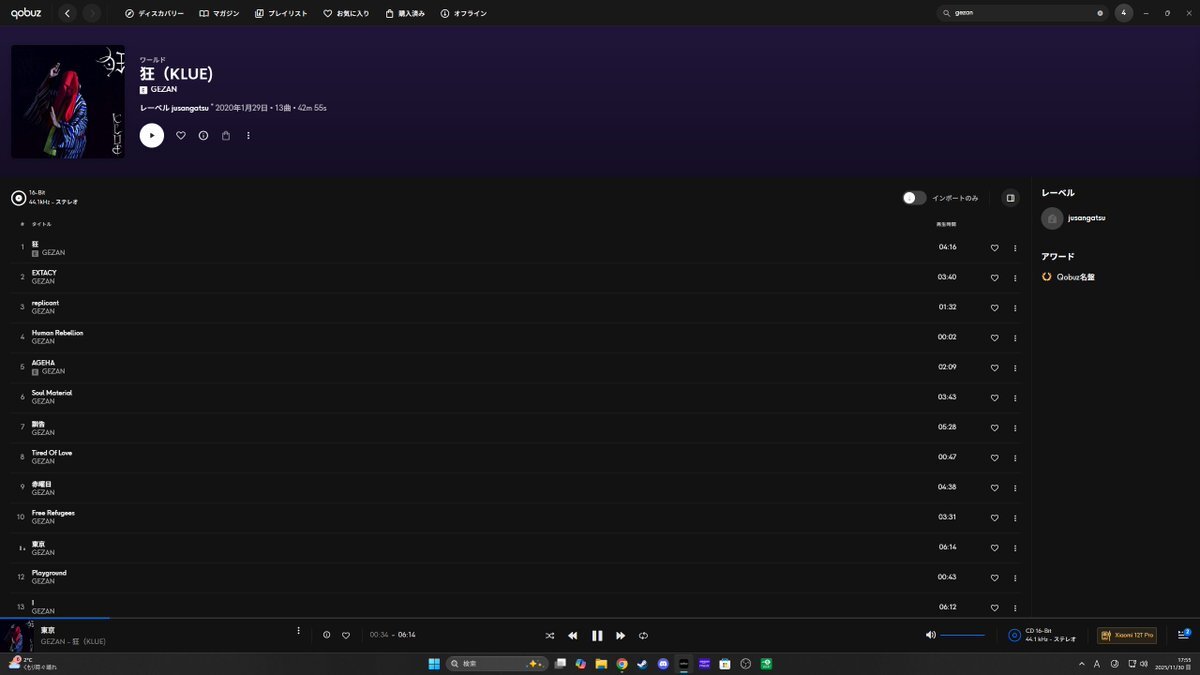Image resolution: width=1200 pixels, height=675 pixels.
Task: Skip to the next track
Action: tap(620, 635)
